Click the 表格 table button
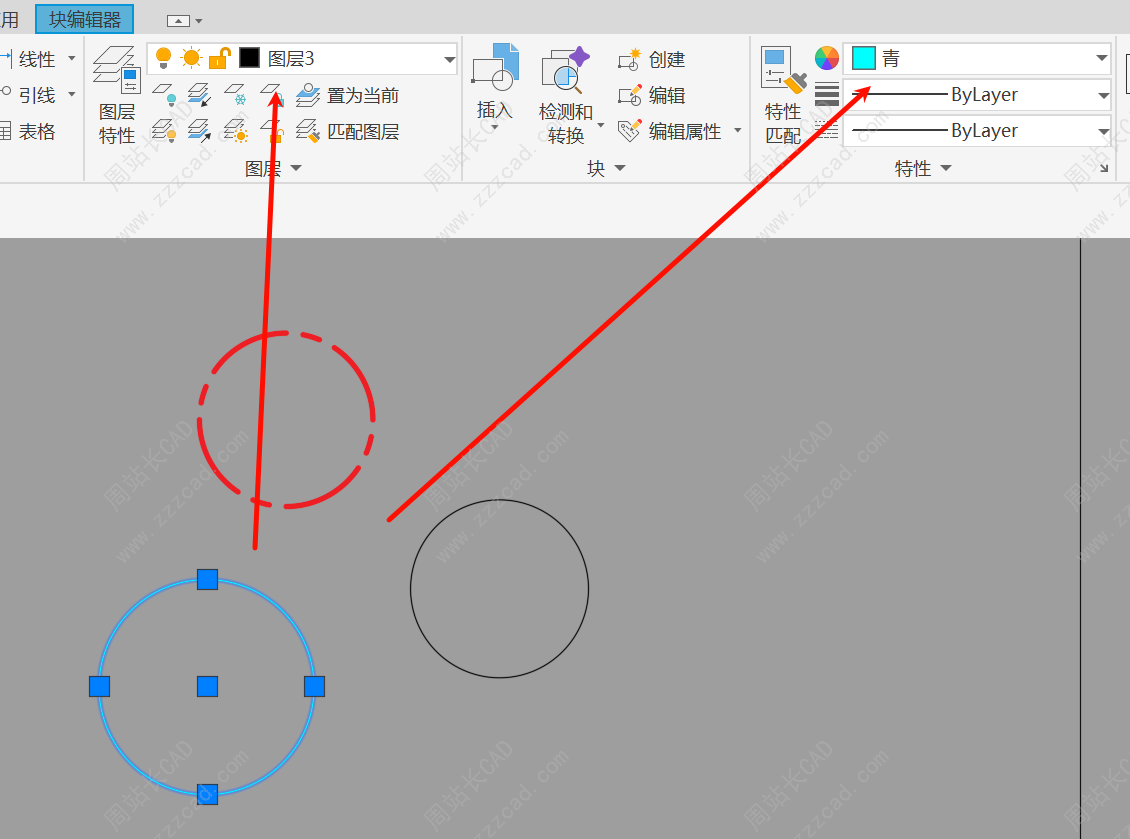This screenshot has height=839, width=1130. (x=30, y=131)
